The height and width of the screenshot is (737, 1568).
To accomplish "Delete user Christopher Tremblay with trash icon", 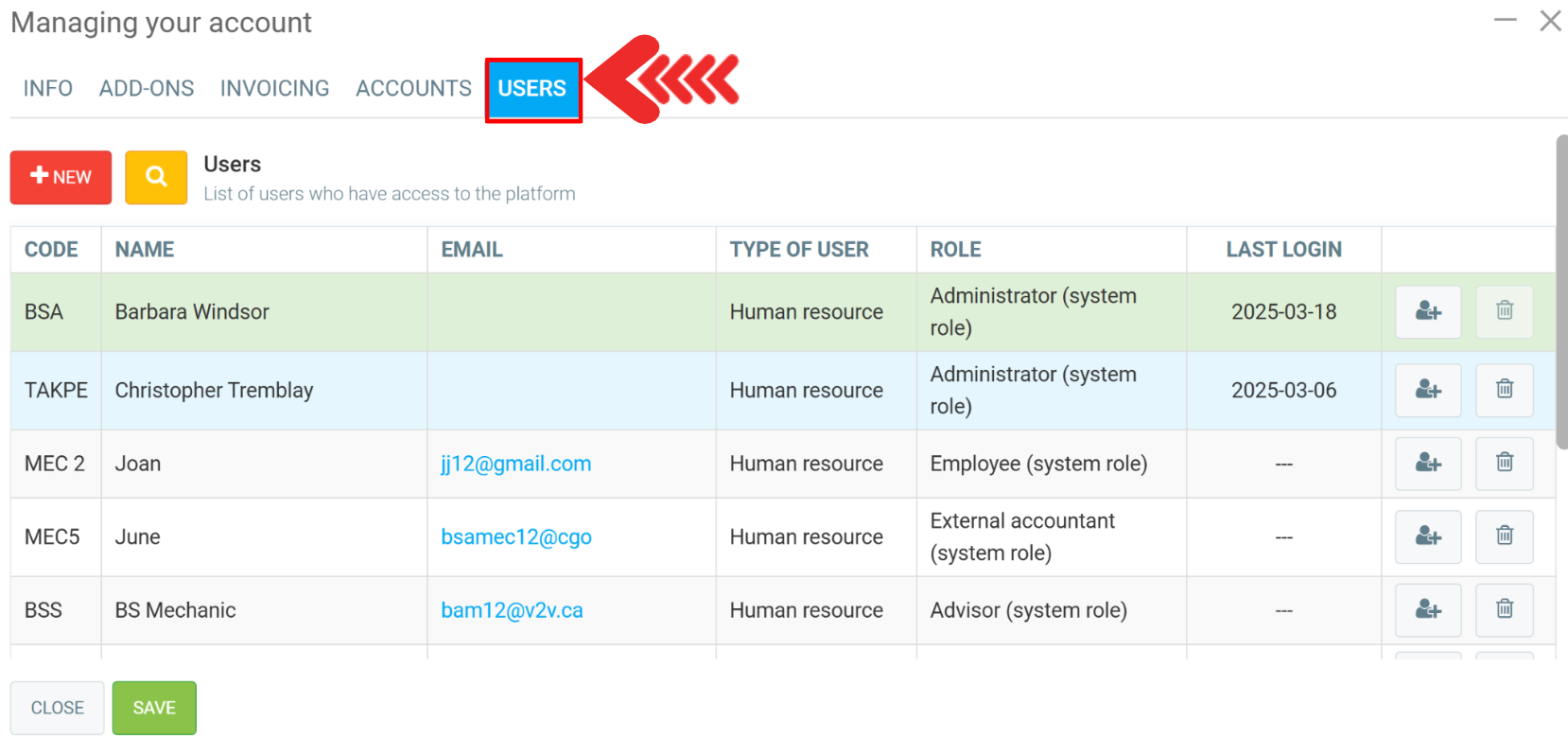I will click(x=1504, y=390).
